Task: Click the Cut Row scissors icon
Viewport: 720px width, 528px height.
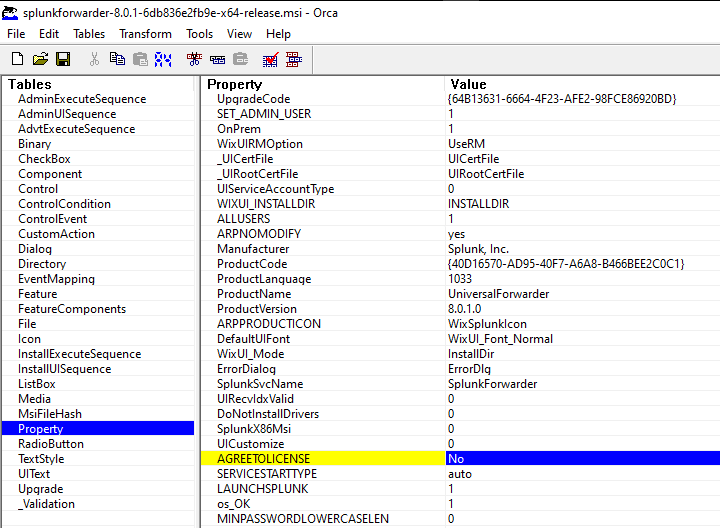Action: coord(194,60)
